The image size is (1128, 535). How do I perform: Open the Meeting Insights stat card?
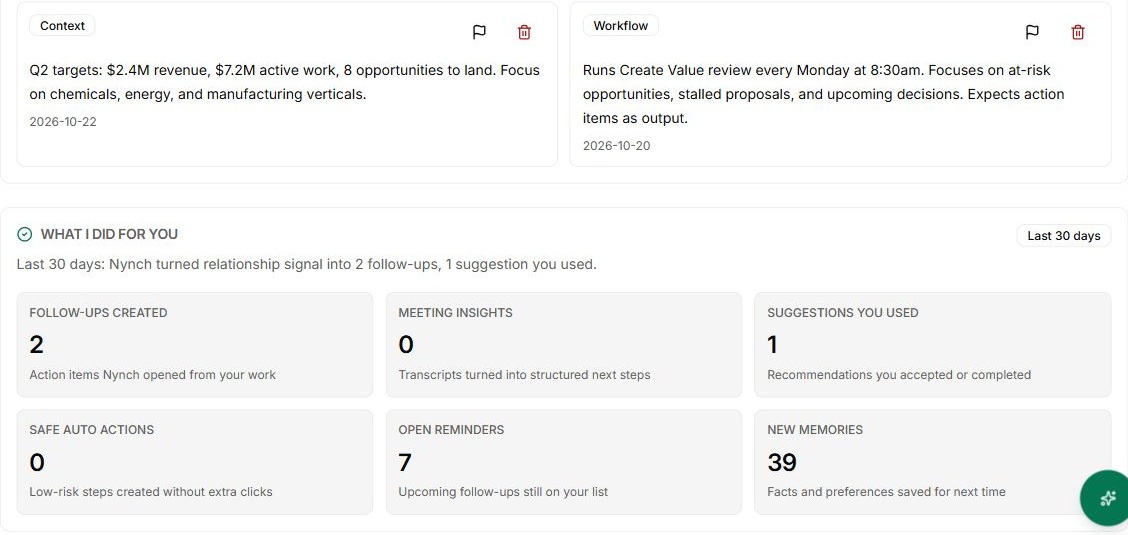(564, 344)
